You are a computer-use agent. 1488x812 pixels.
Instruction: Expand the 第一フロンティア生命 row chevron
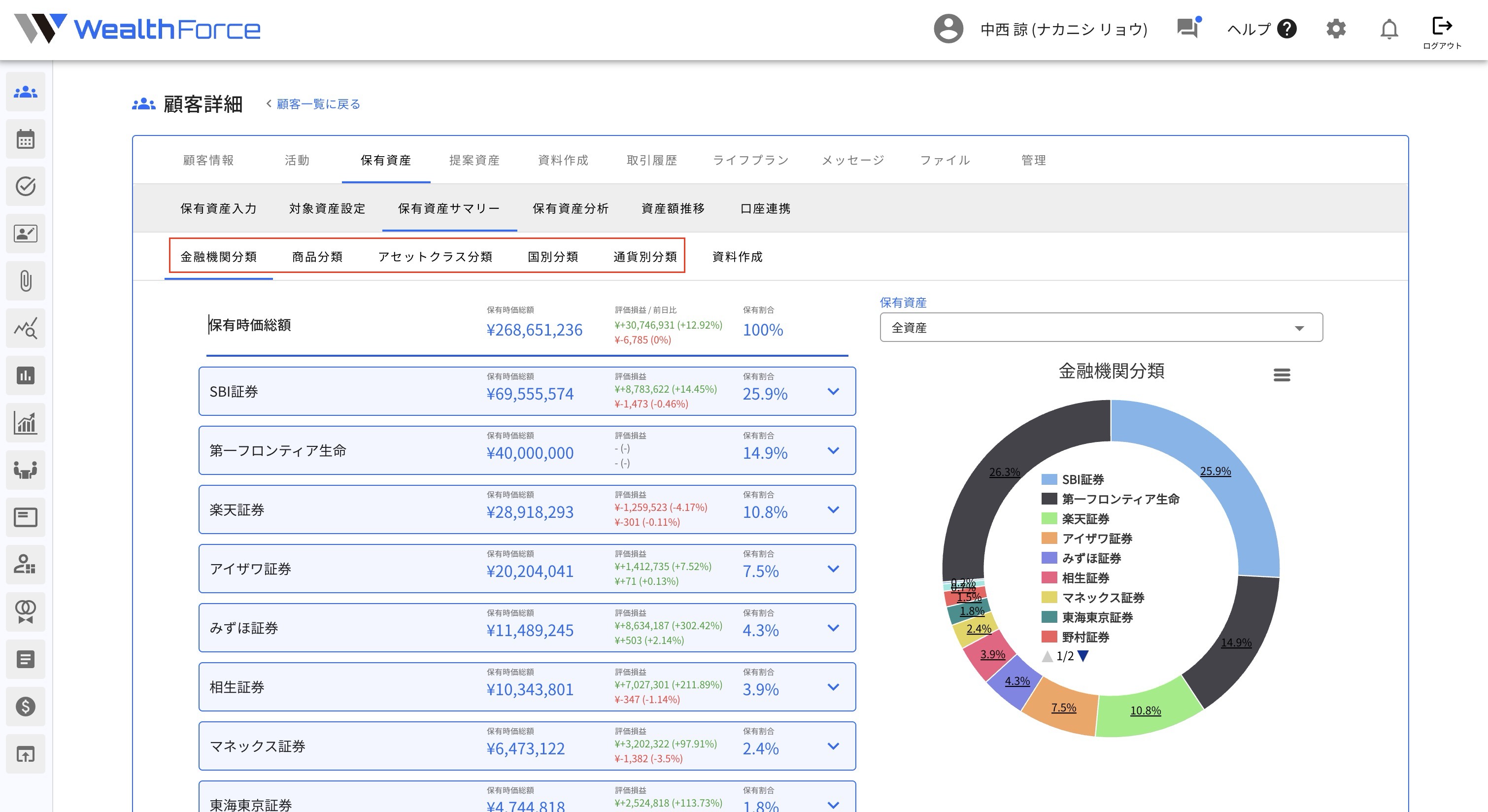click(833, 450)
